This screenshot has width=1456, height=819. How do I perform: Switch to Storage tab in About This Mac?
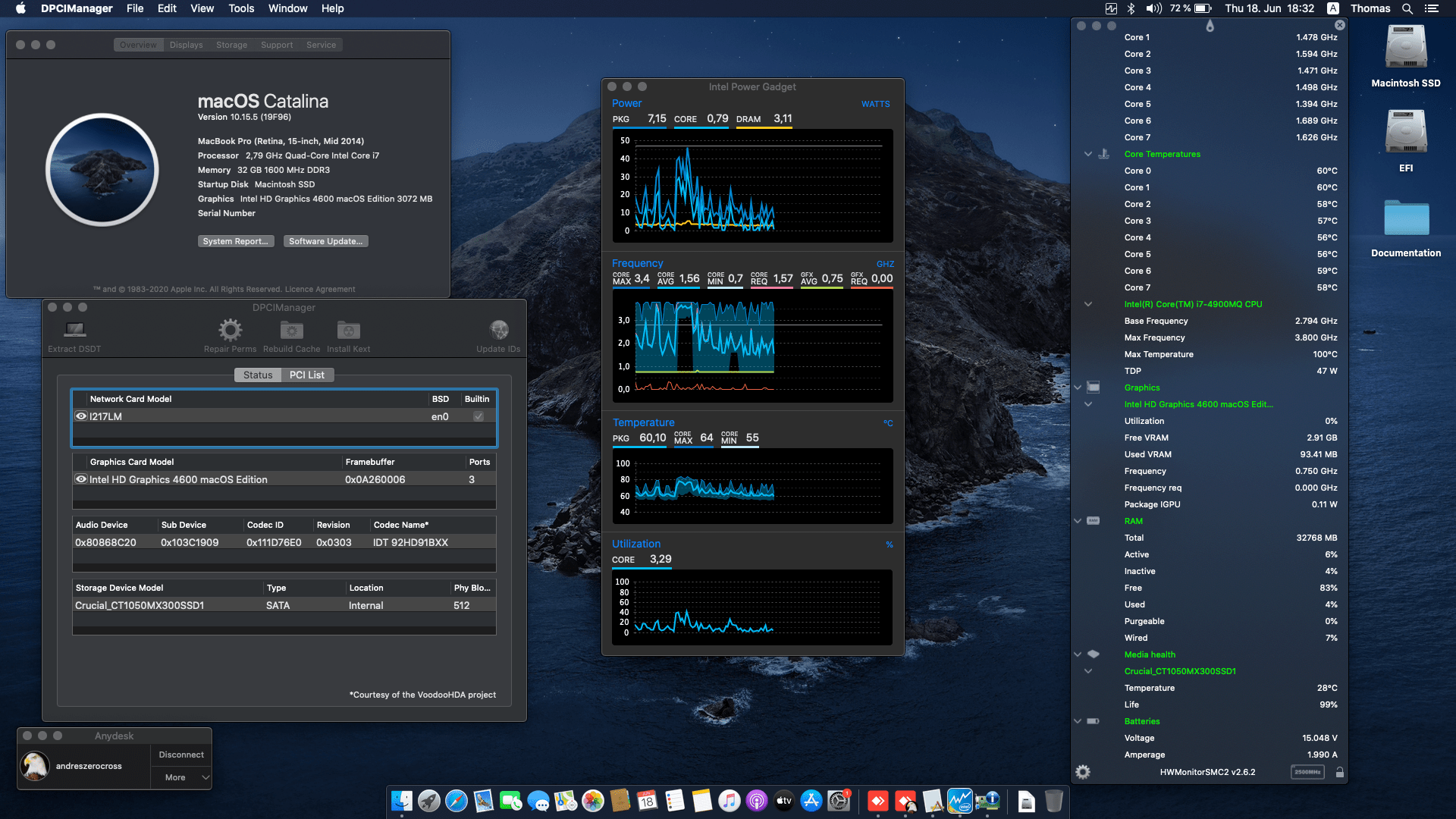[231, 45]
